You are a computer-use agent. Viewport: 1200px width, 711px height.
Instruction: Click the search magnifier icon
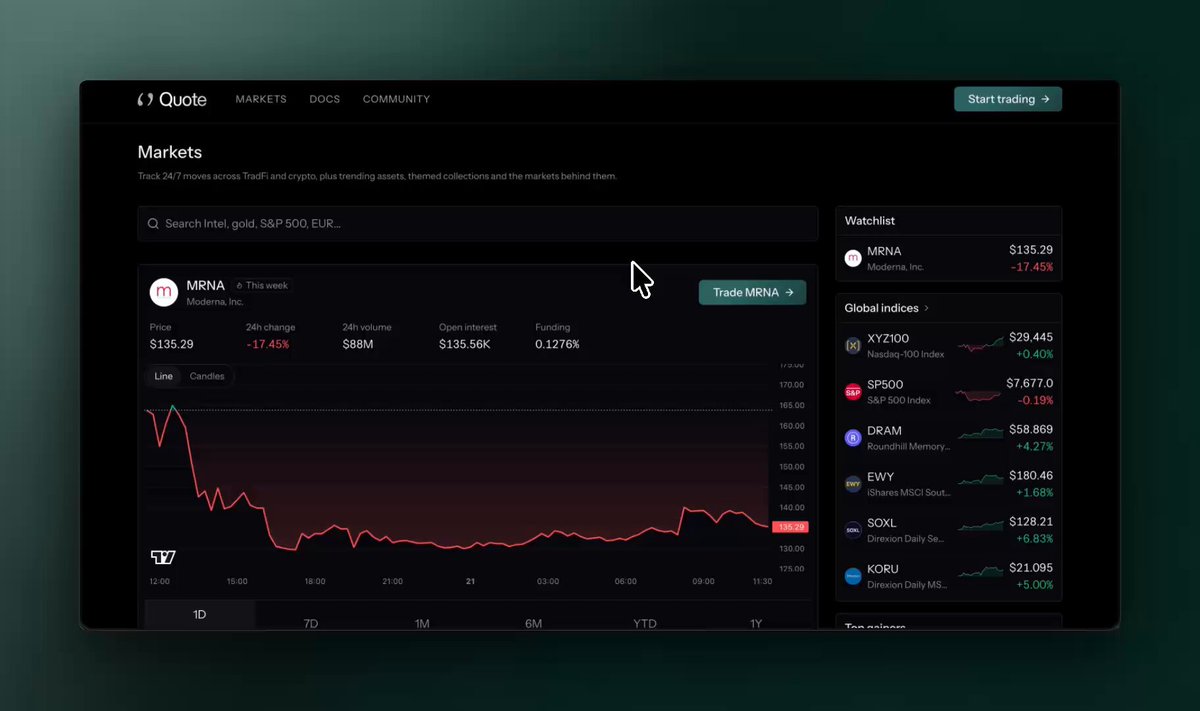pos(153,224)
